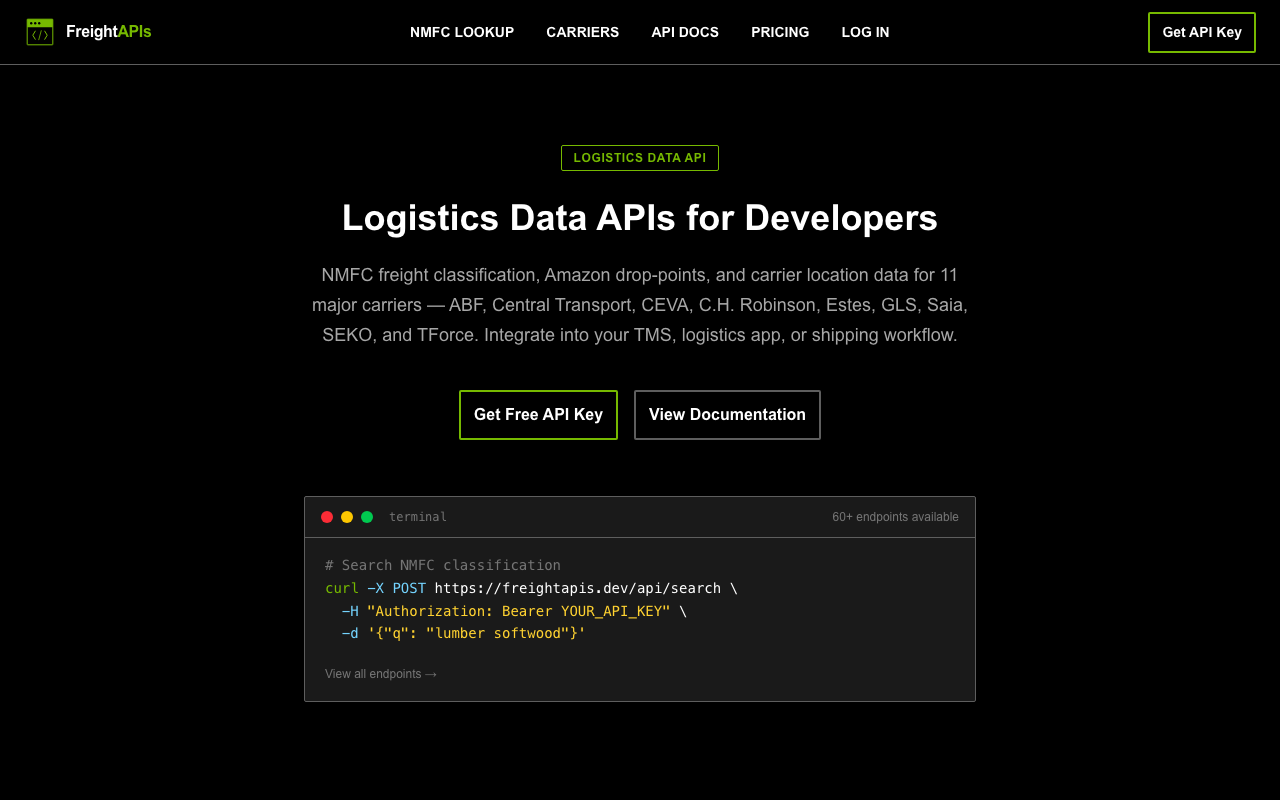Follow the View all endpoints link
This screenshot has width=1280, height=800.
(x=381, y=674)
